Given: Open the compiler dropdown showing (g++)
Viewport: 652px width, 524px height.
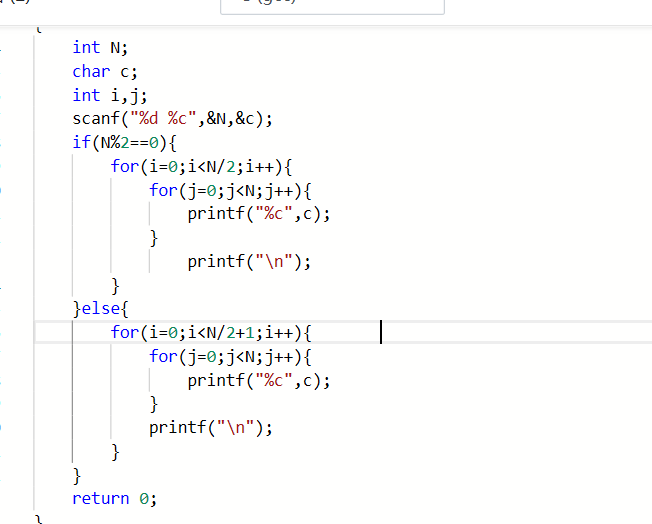Looking at the screenshot, I should tap(332, 6).
